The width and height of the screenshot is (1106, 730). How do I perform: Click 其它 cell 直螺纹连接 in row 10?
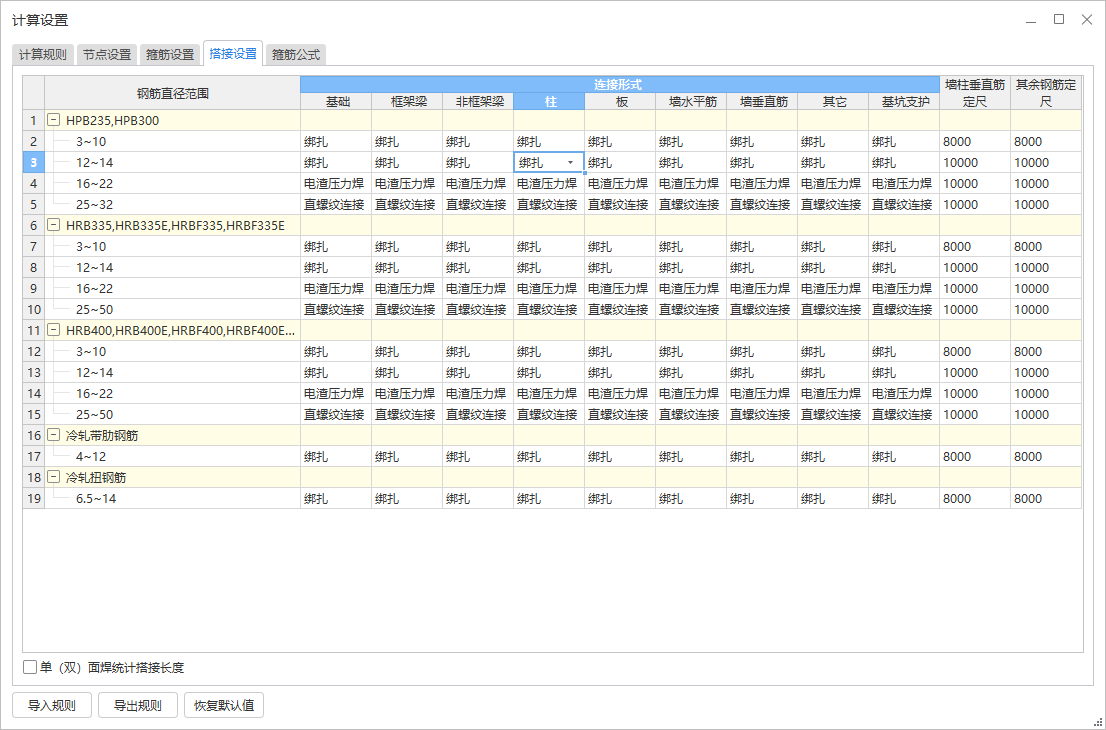[x=833, y=310]
